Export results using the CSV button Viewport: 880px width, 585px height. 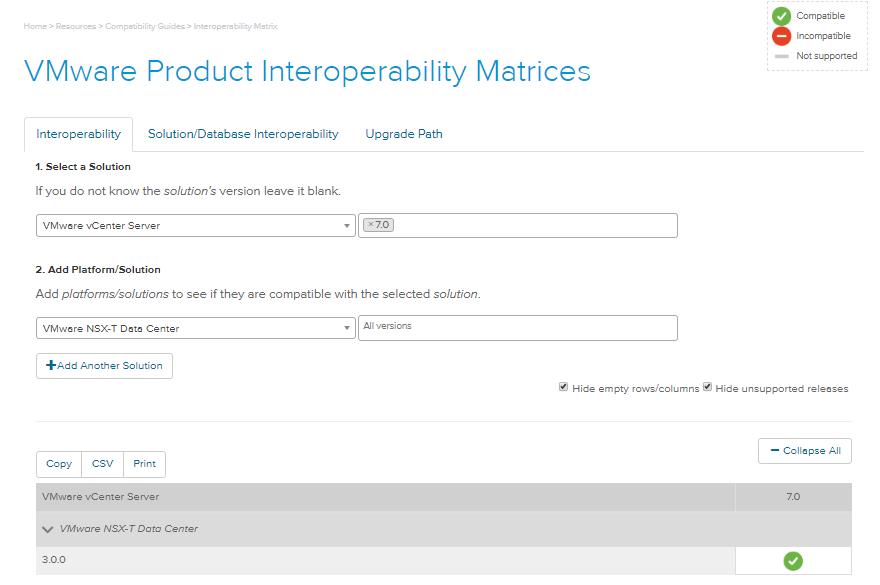pyautogui.click(x=103, y=464)
